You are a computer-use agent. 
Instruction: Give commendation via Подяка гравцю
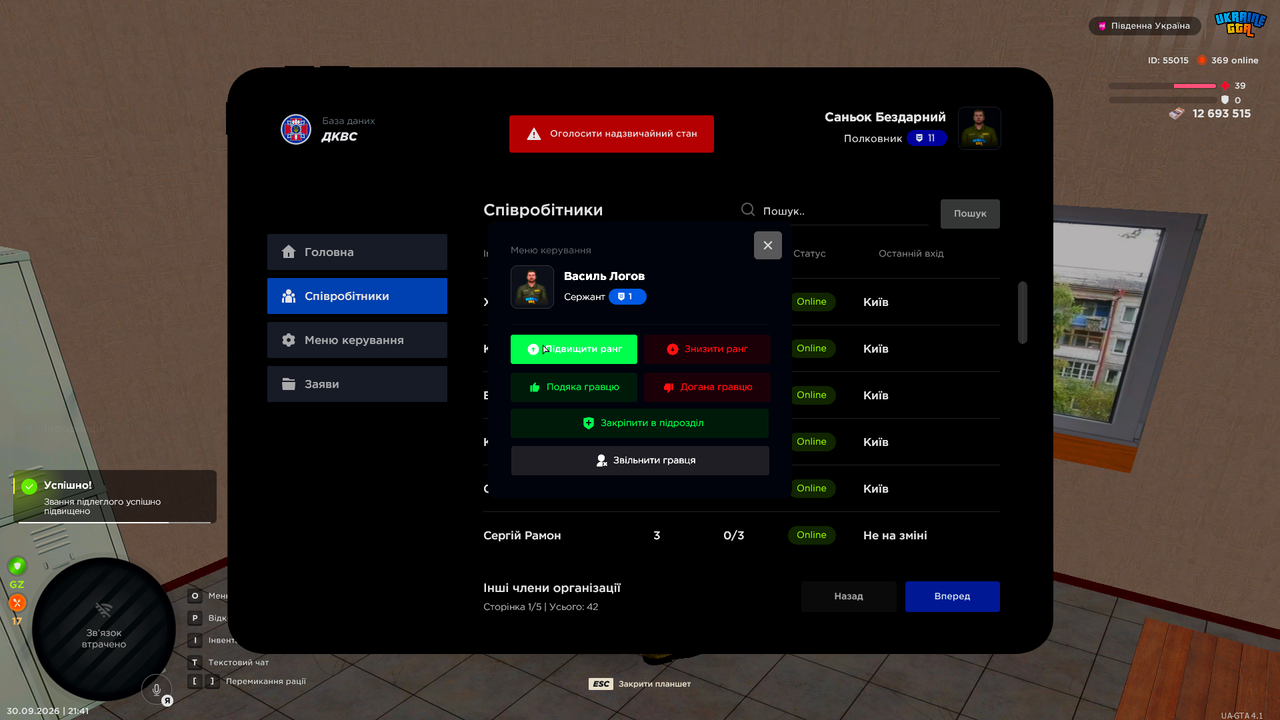[574, 387]
